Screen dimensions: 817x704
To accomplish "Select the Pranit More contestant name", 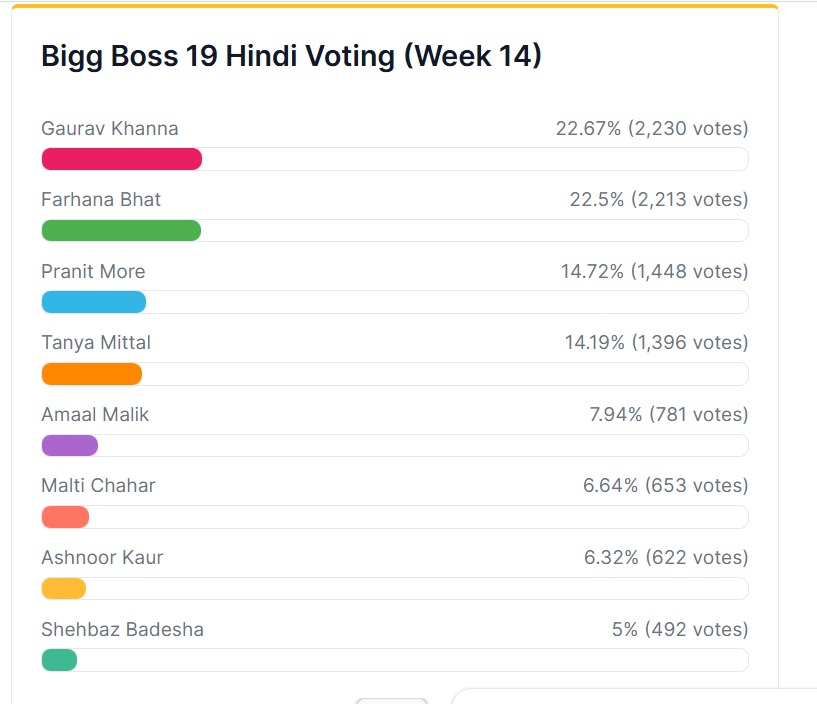I will [93, 271].
